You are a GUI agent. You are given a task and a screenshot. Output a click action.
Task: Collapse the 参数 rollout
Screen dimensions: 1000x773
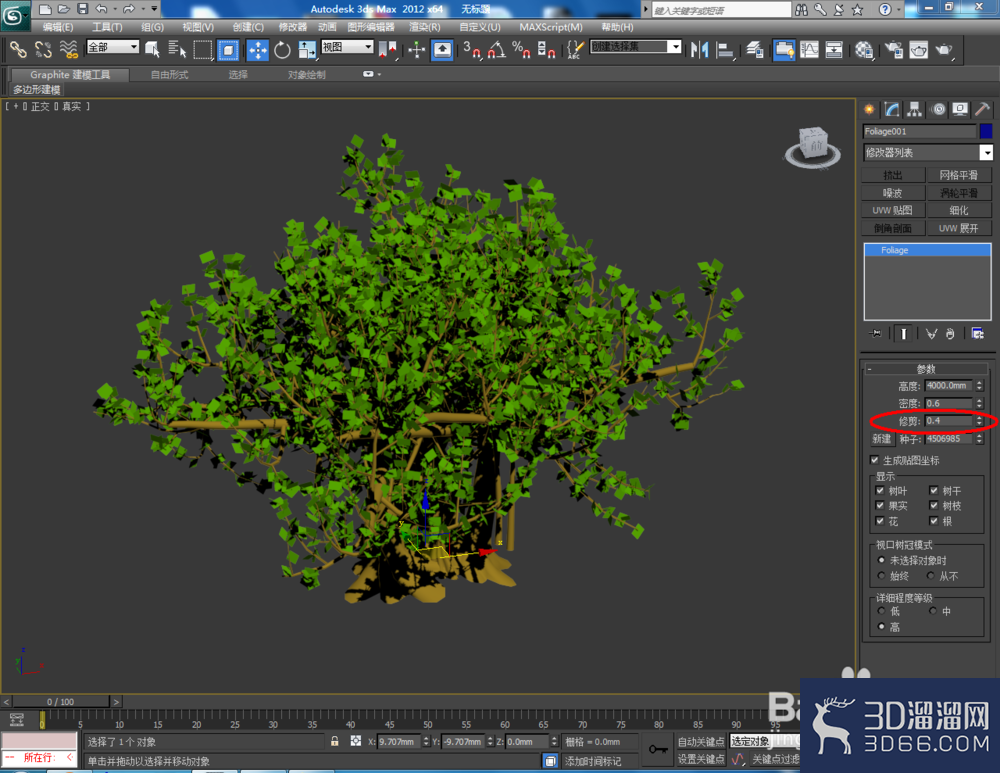[926, 369]
